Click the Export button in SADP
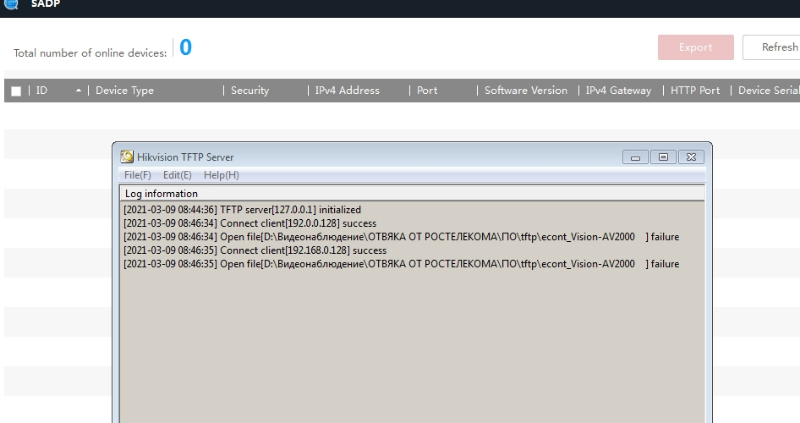The height and width of the screenshot is (423, 800). pyautogui.click(x=695, y=47)
